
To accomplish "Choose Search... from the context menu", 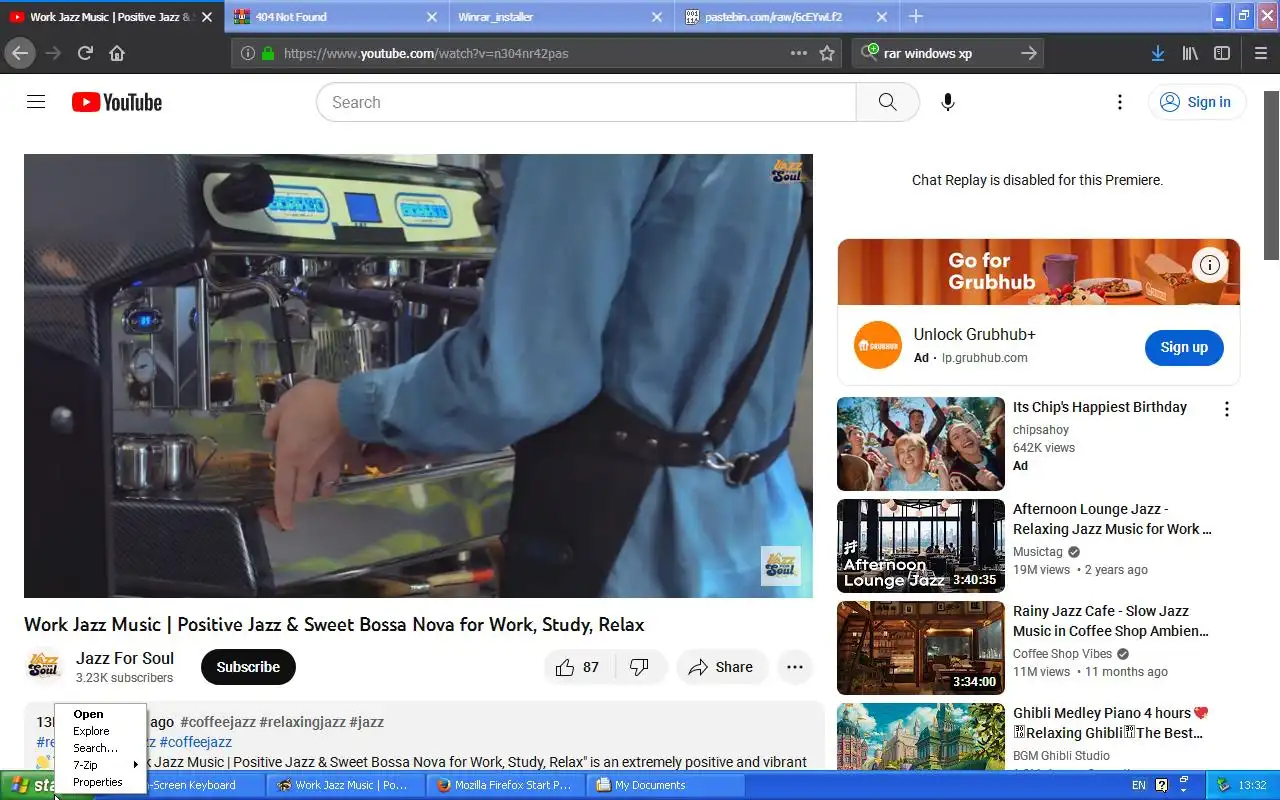I will [101, 748].
